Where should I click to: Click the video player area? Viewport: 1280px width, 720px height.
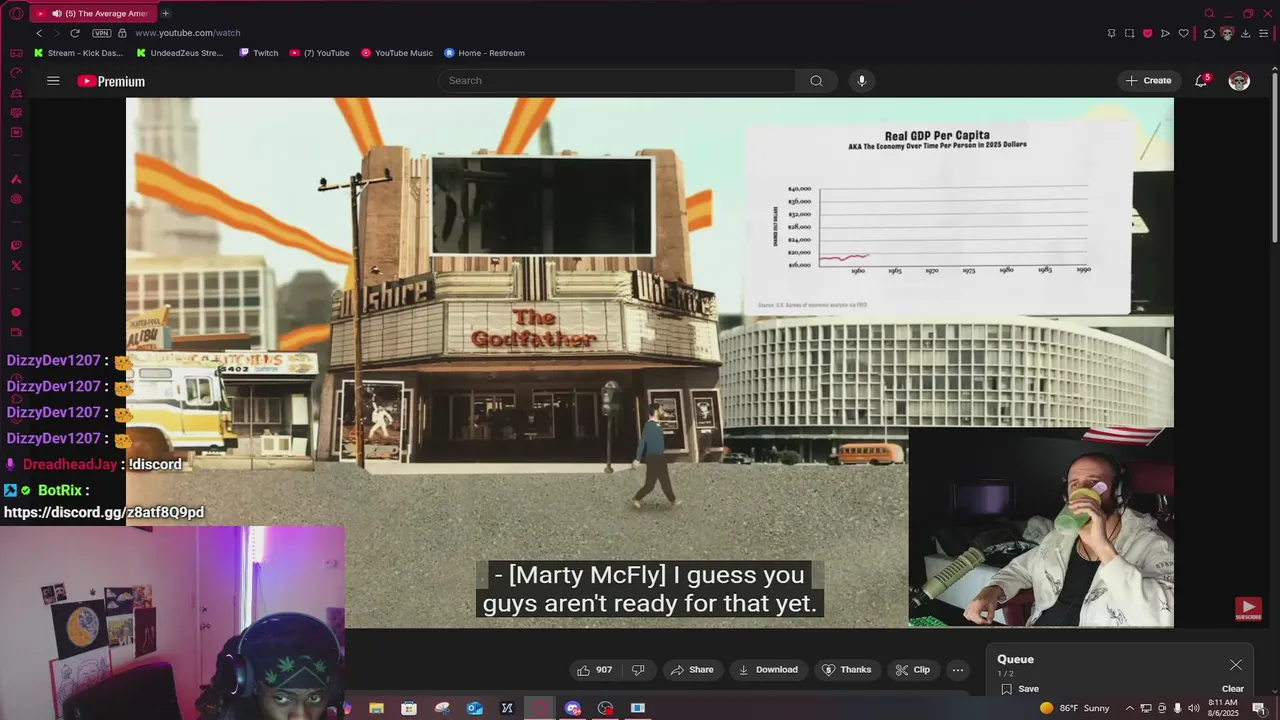tap(649, 362)
